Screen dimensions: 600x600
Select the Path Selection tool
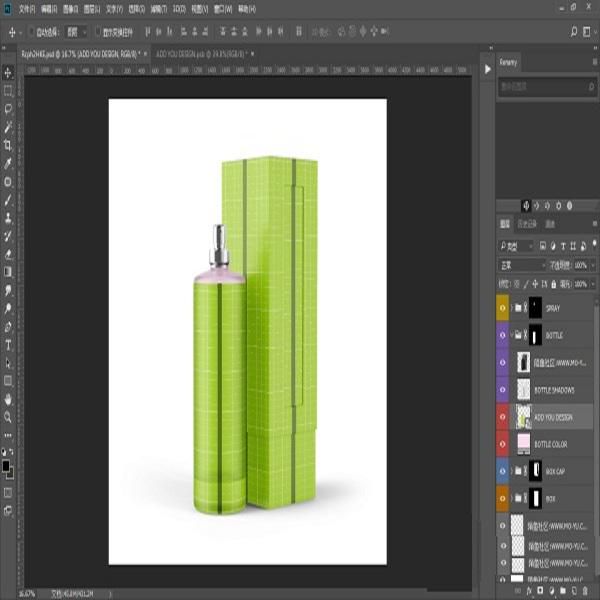click(8, 363)
